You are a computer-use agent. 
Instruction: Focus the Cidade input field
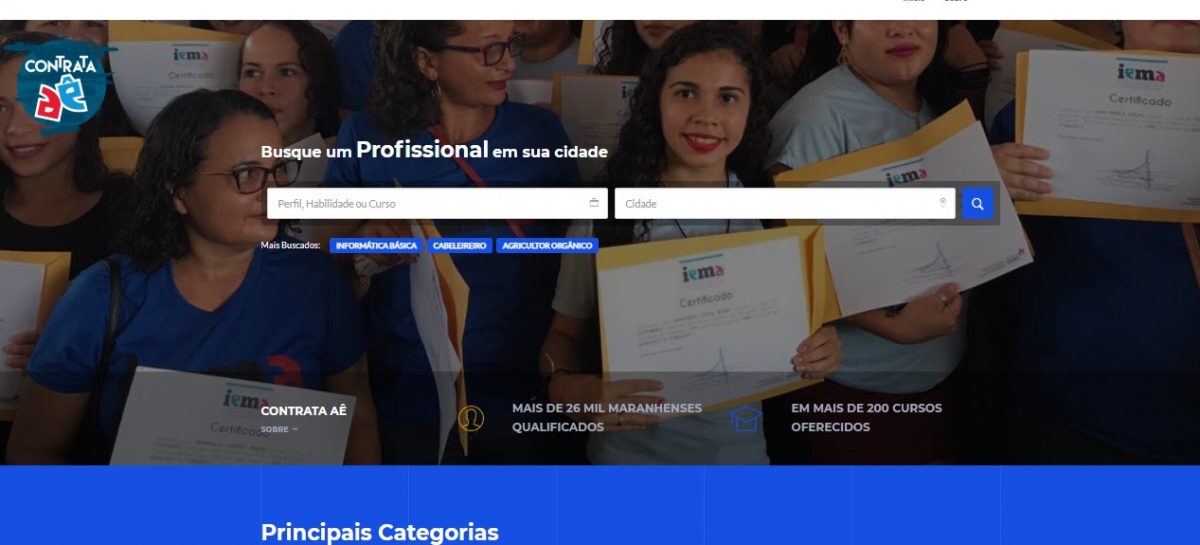tap(785, 204)
